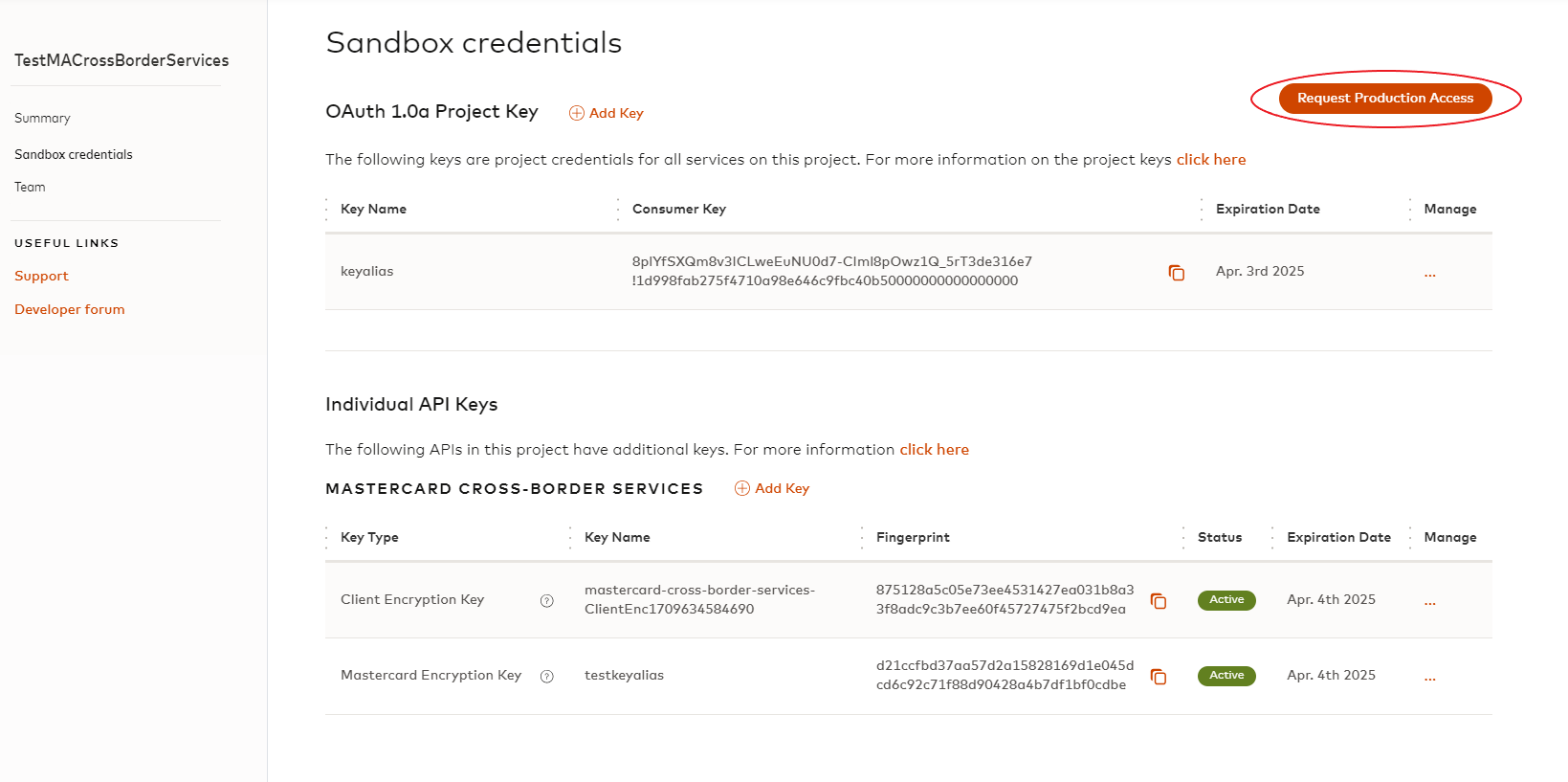The height and width of the screenshot is (782, 1568).
Task: Click Active status badge for testkeyalias
Action: point(1226,676)
